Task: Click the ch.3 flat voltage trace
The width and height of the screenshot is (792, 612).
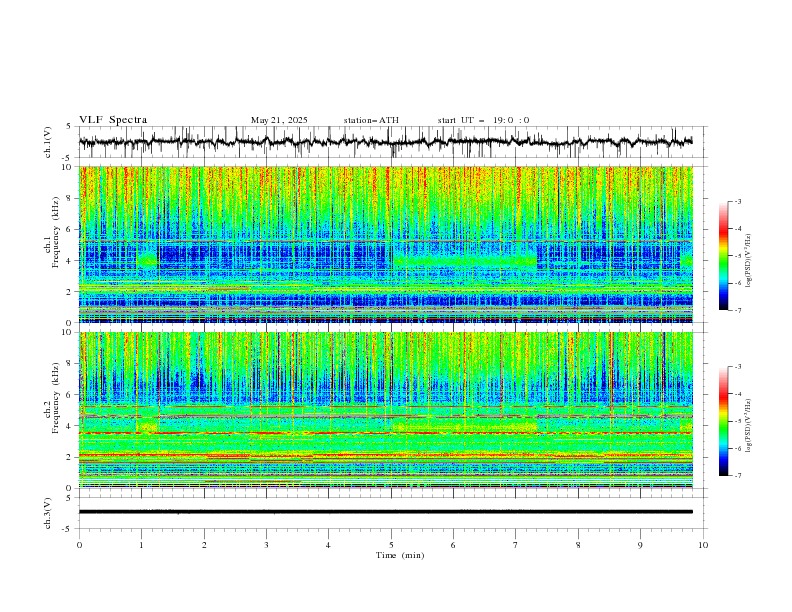Action: click(x=385, y=512)
